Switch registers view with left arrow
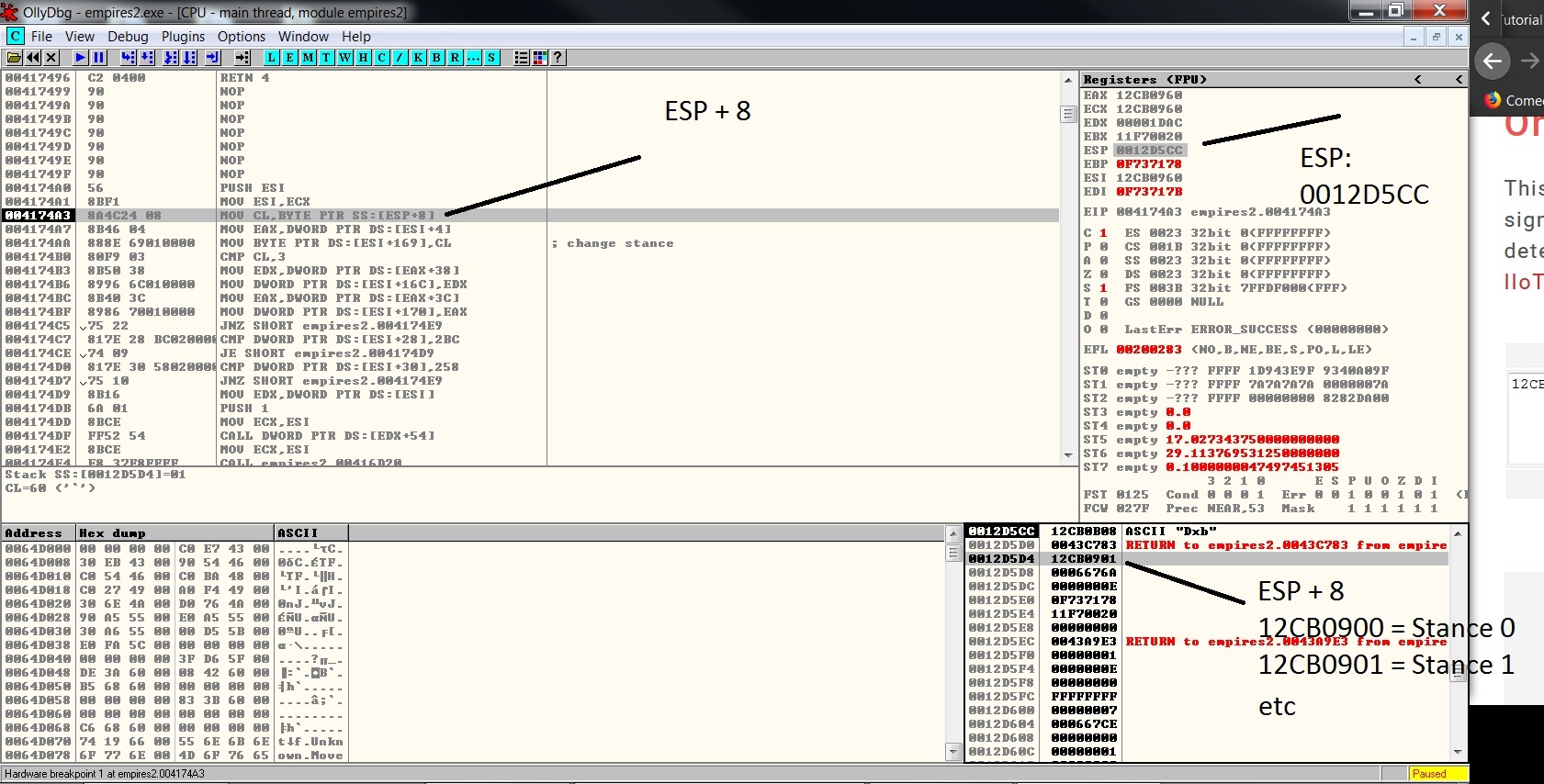 click(1417, 80)
